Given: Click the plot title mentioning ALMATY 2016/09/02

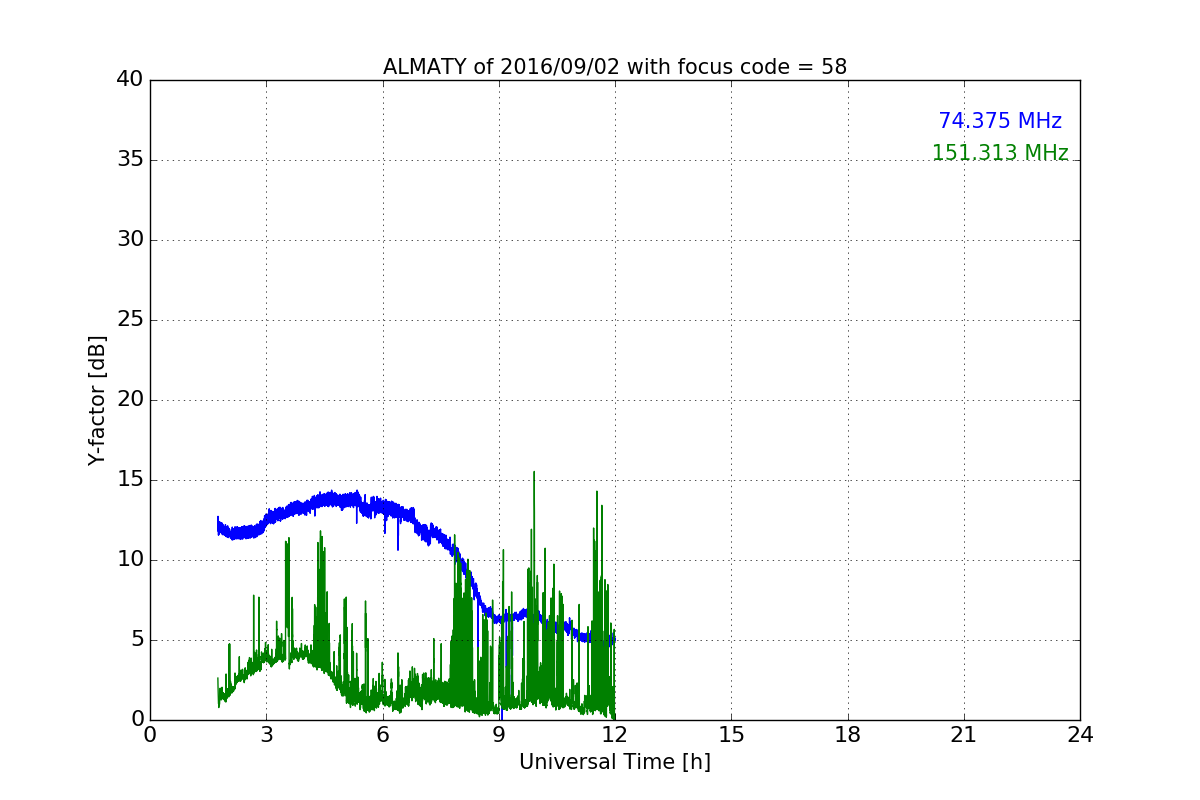Looking at the screenshot, I should [615, 67].
